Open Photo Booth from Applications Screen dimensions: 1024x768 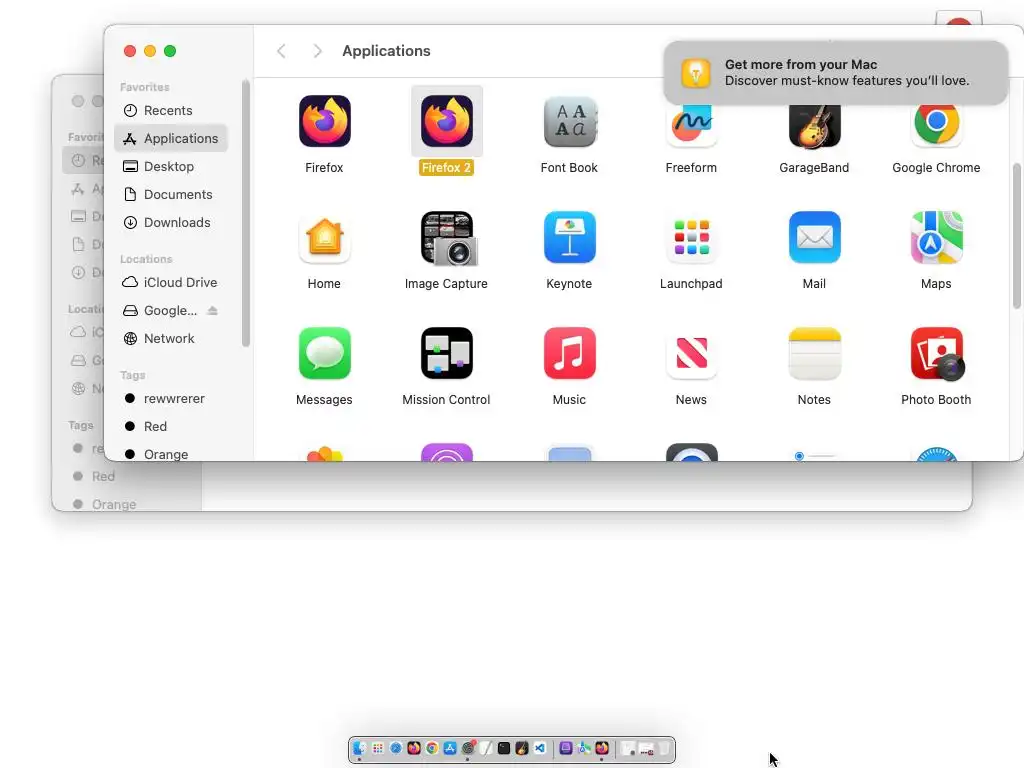(x=936, y=353)
